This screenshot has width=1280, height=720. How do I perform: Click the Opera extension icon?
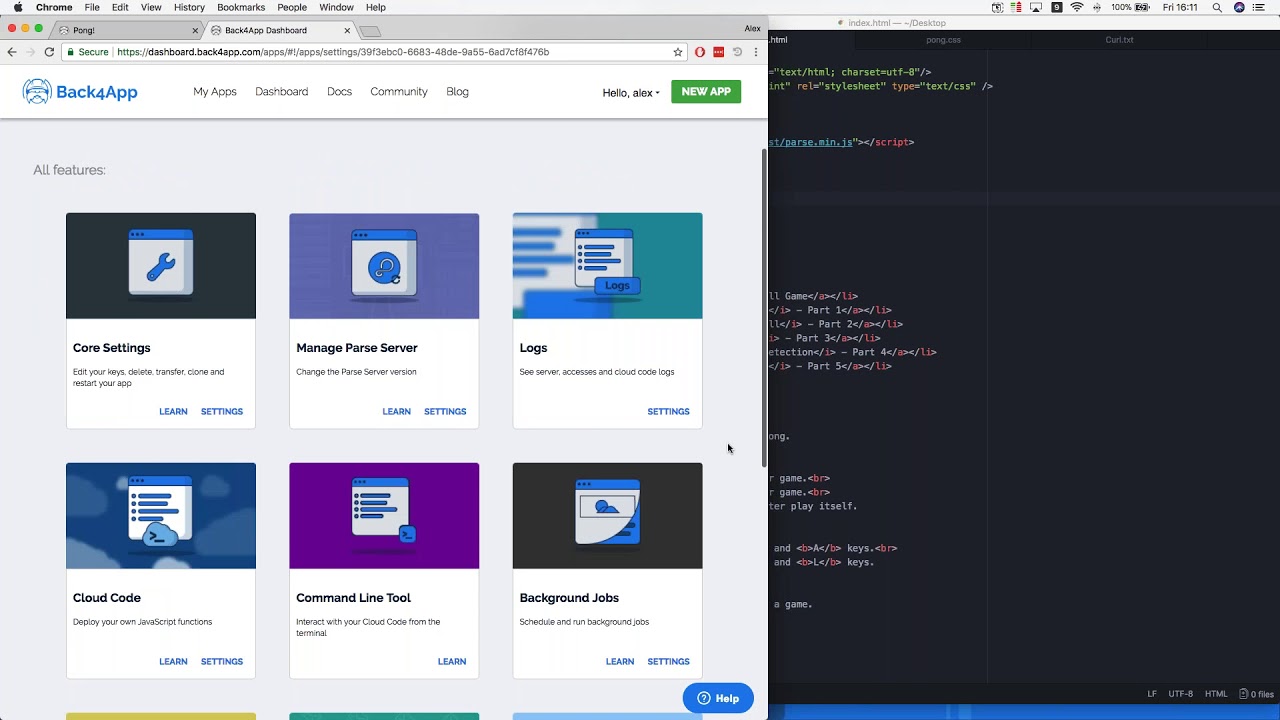tap(700, 52)
